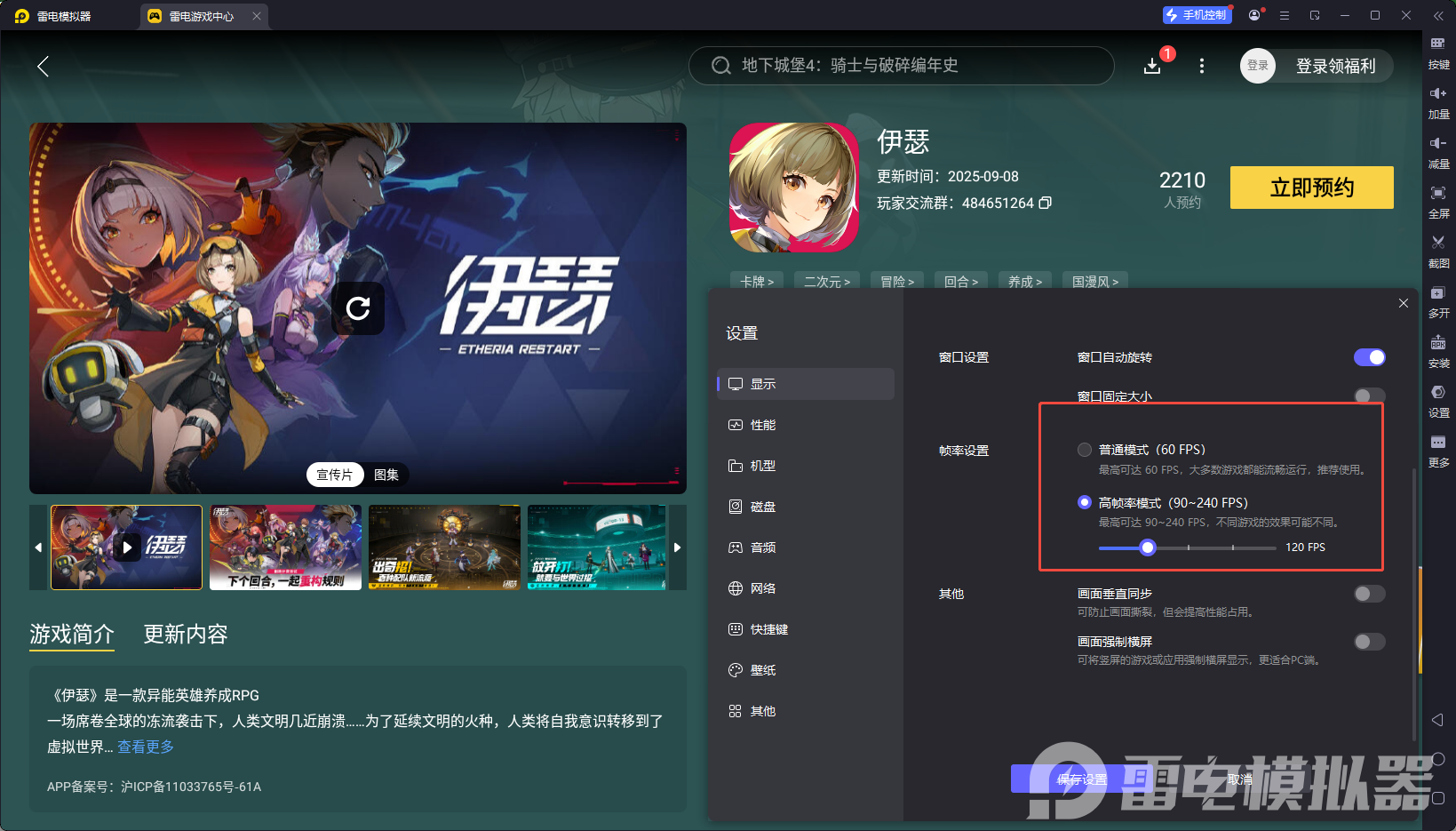The image size is (1456, 831).
Task: Close the 雷电游戏中心 tab
Action: [257, 16]
